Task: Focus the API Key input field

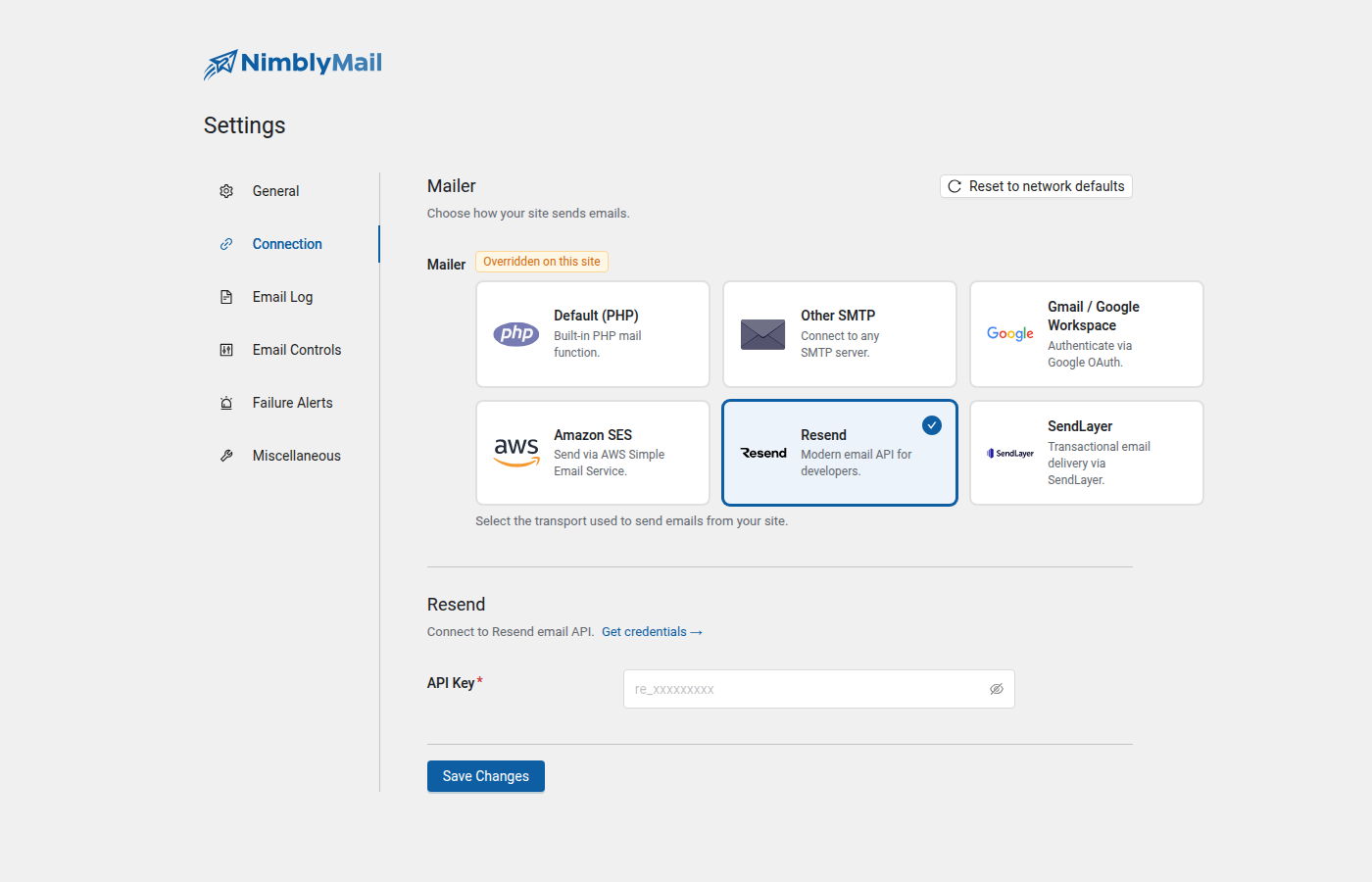Action: pyautogui.click(x=819, y=689)
